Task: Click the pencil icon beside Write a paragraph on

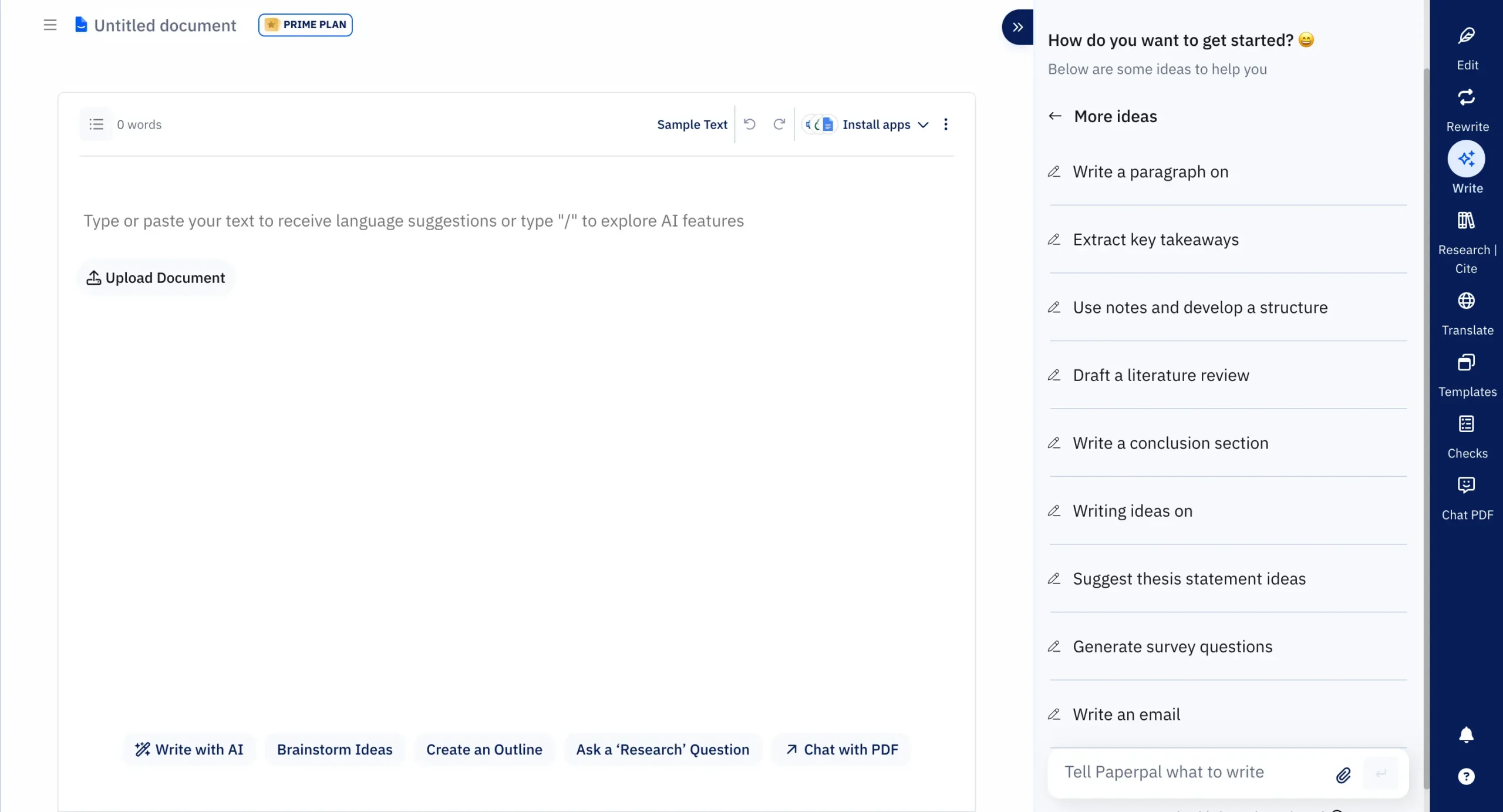Action: pos(1054,172)
